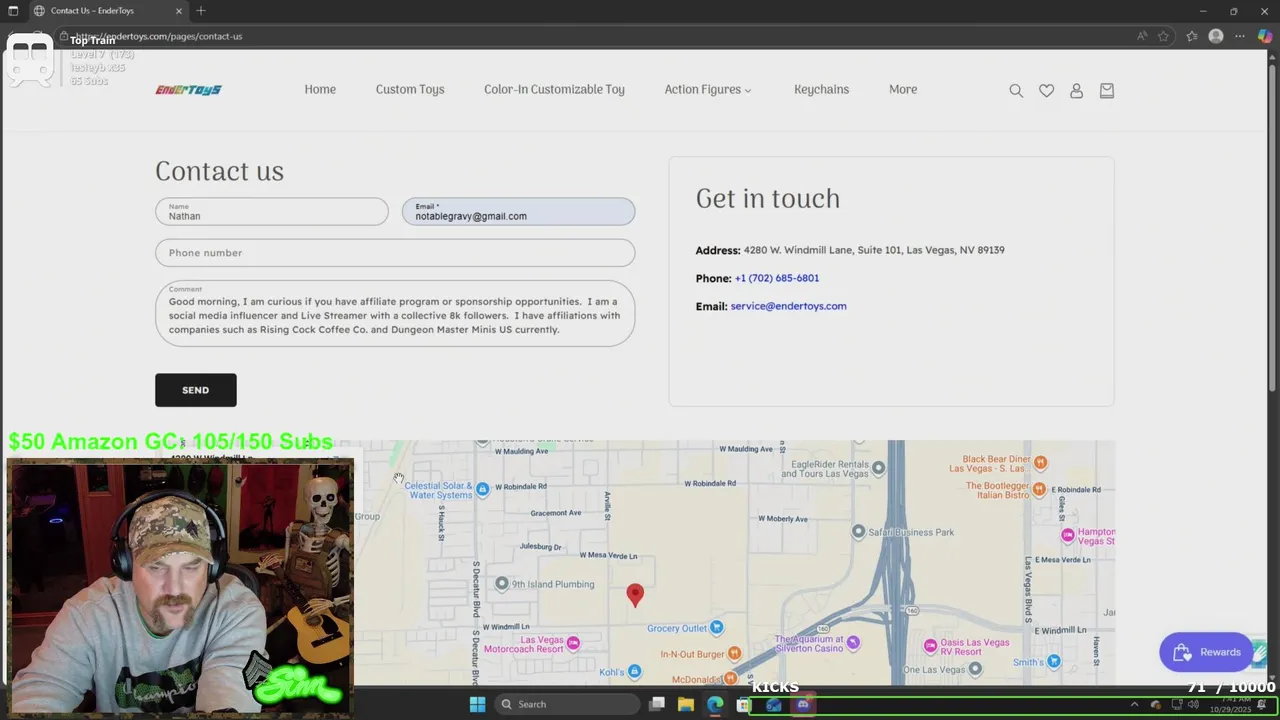
Task: Expand the Action Figures dropdown menu
Action: 708,90
